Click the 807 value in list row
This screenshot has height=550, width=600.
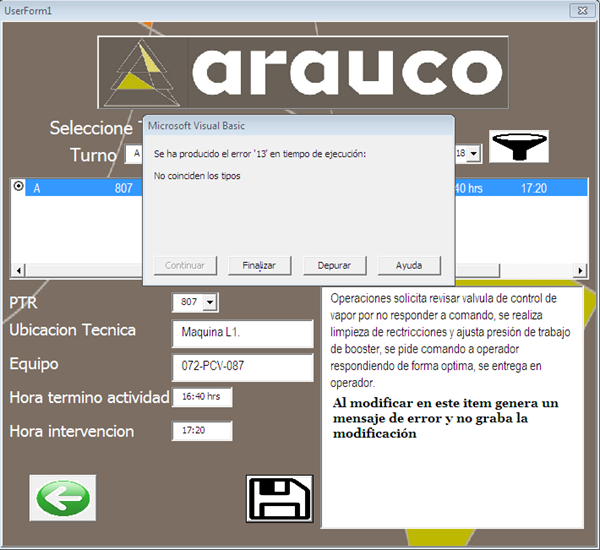pos(124,188)
